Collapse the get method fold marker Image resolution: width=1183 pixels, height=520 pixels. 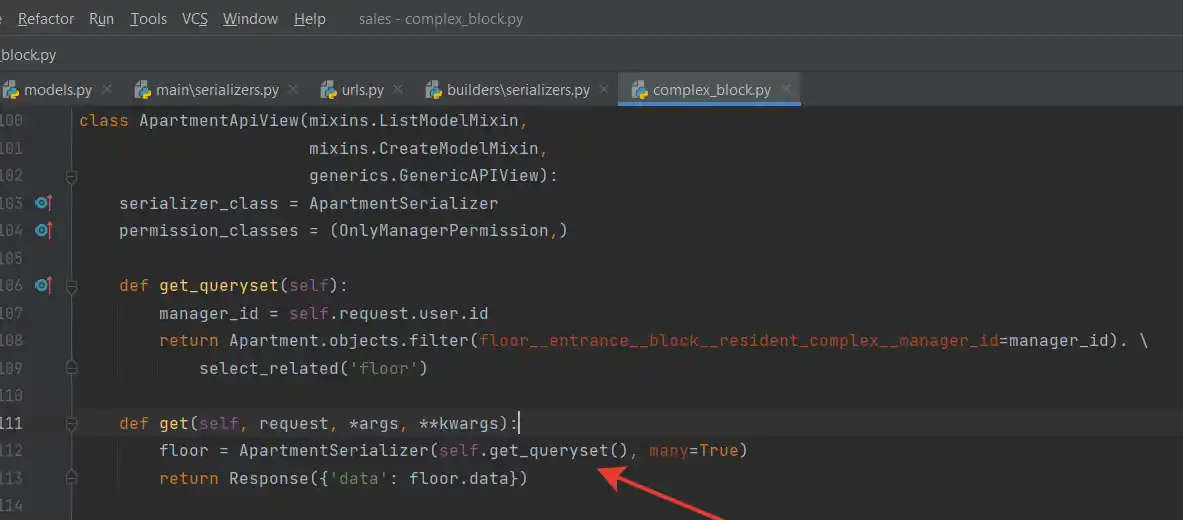71,423
